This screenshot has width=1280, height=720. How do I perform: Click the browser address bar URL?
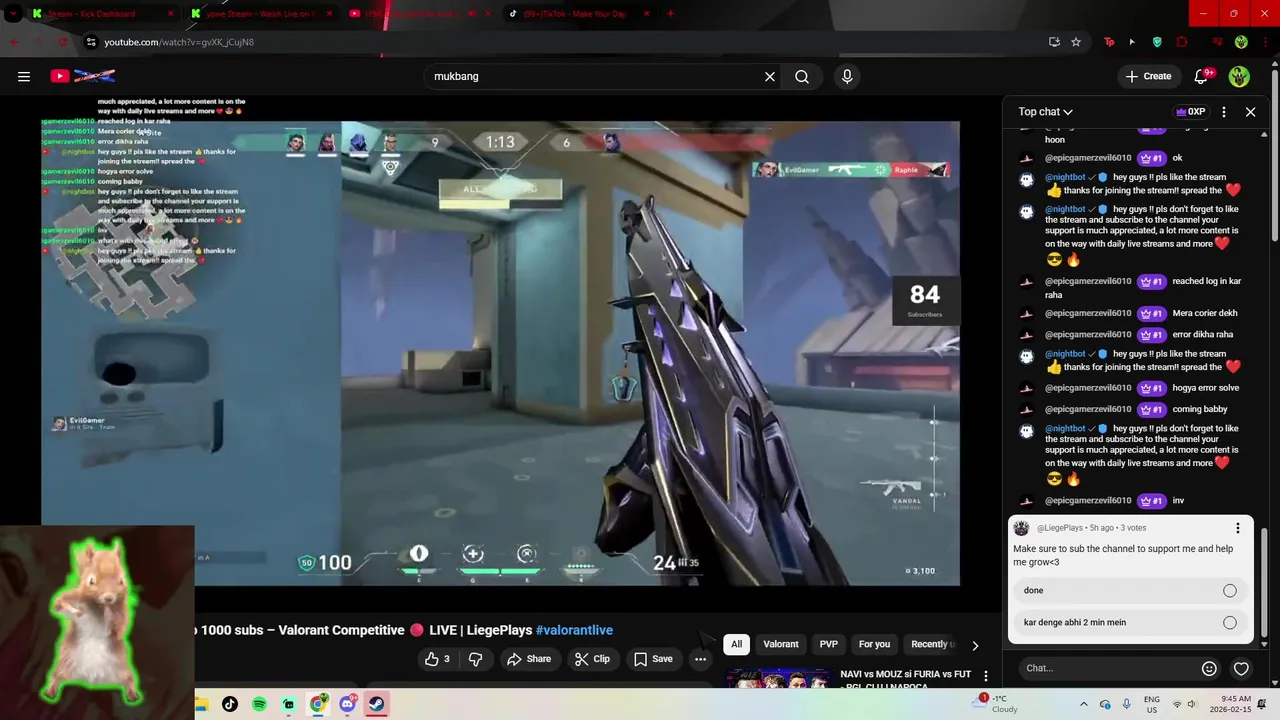coord(179,42)
